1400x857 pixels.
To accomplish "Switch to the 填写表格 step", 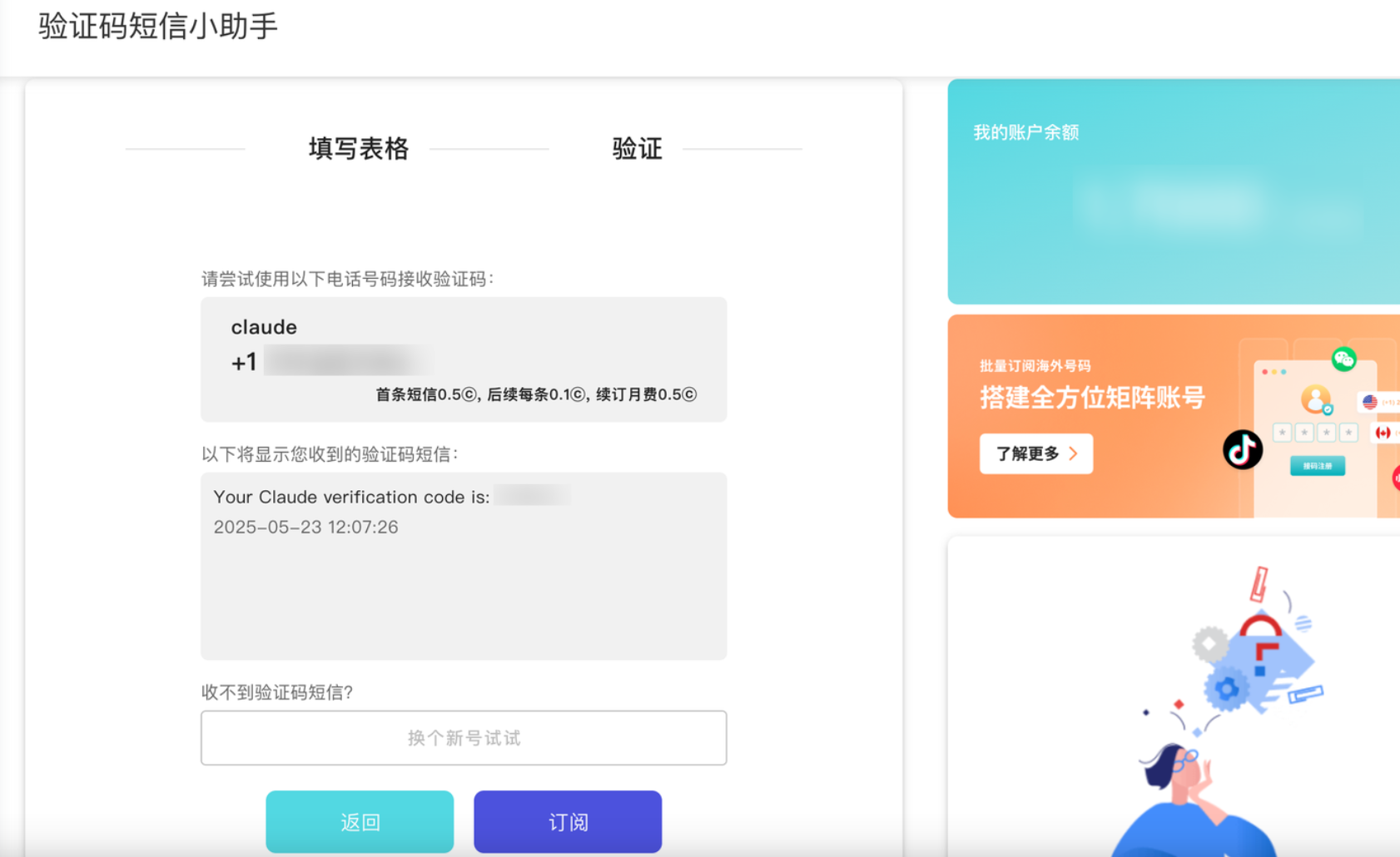I will point(359,149).
